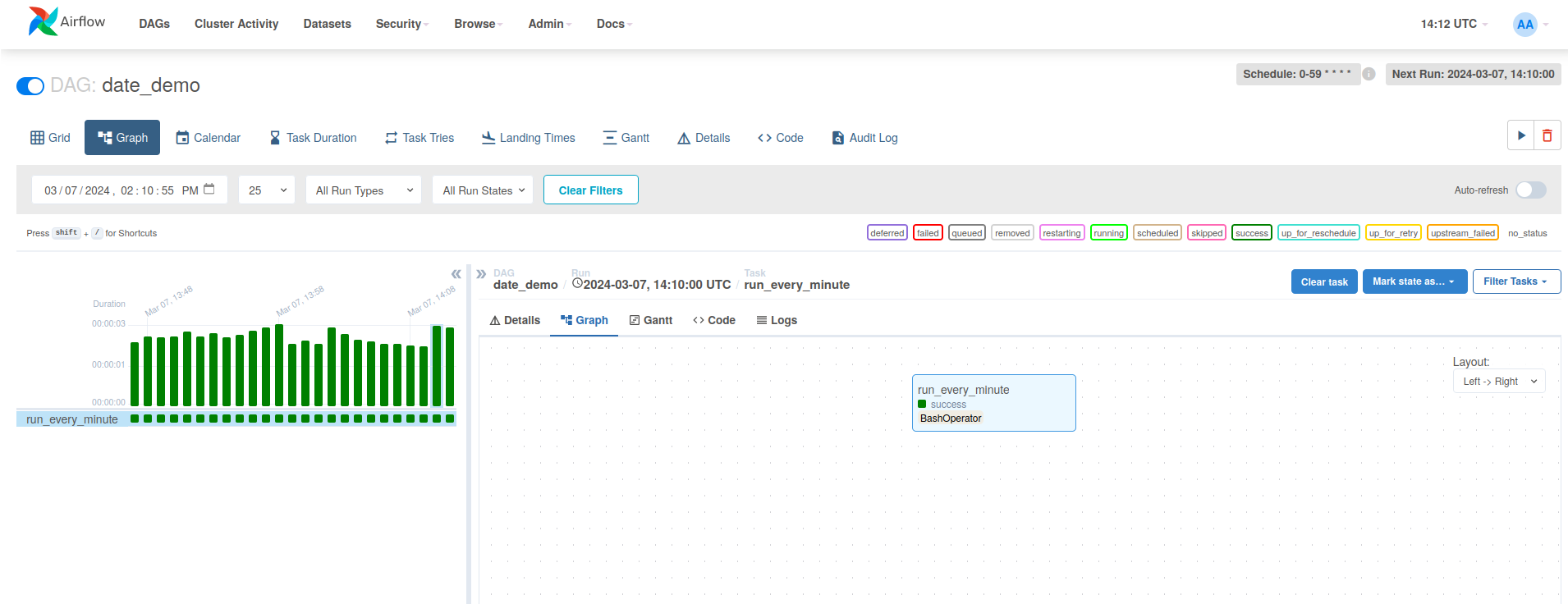Filter by the failed state legend box
Screen dimensions: 1568x604
928,233
